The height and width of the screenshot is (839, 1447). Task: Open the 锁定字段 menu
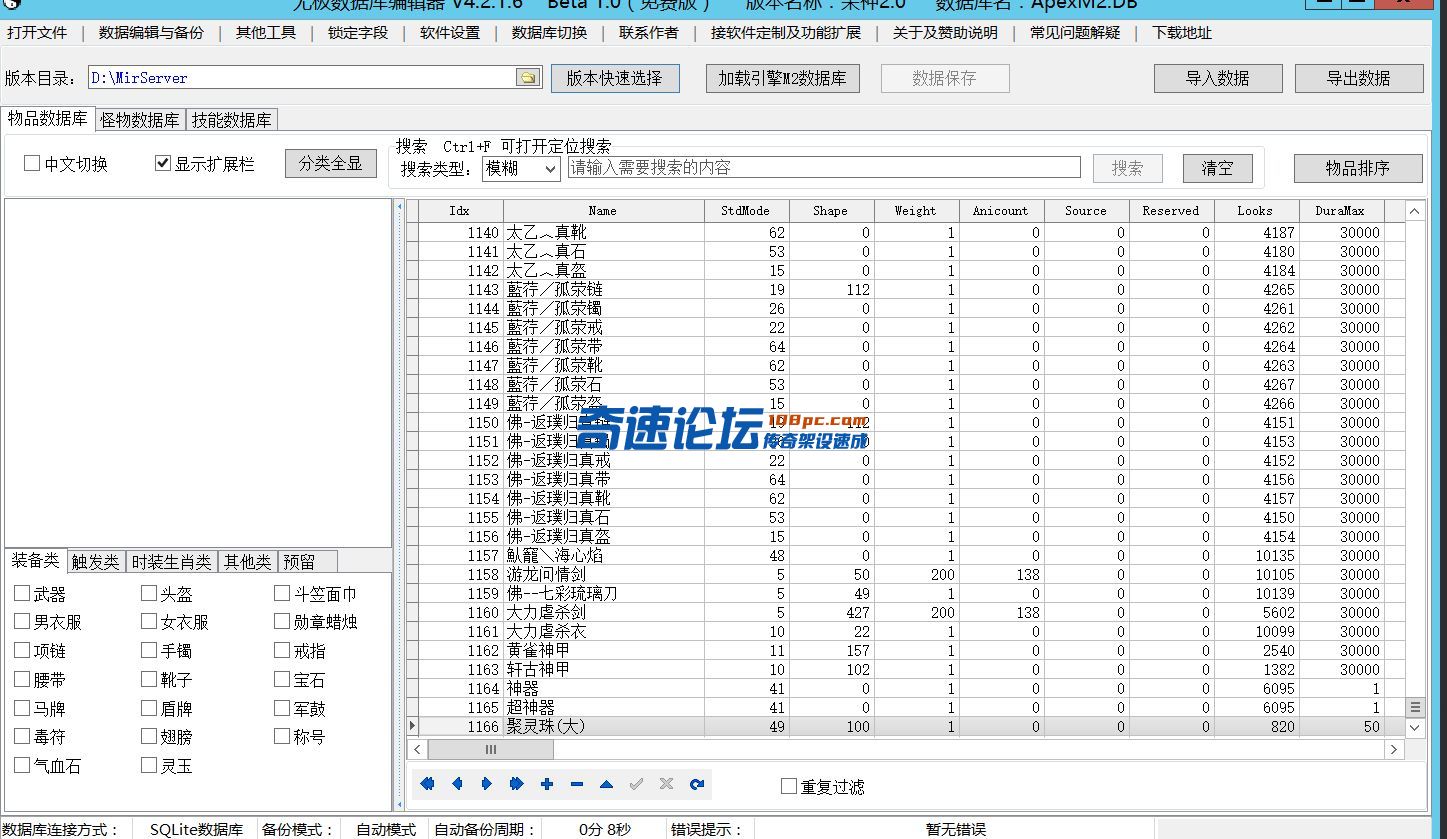tap(358, 32)
